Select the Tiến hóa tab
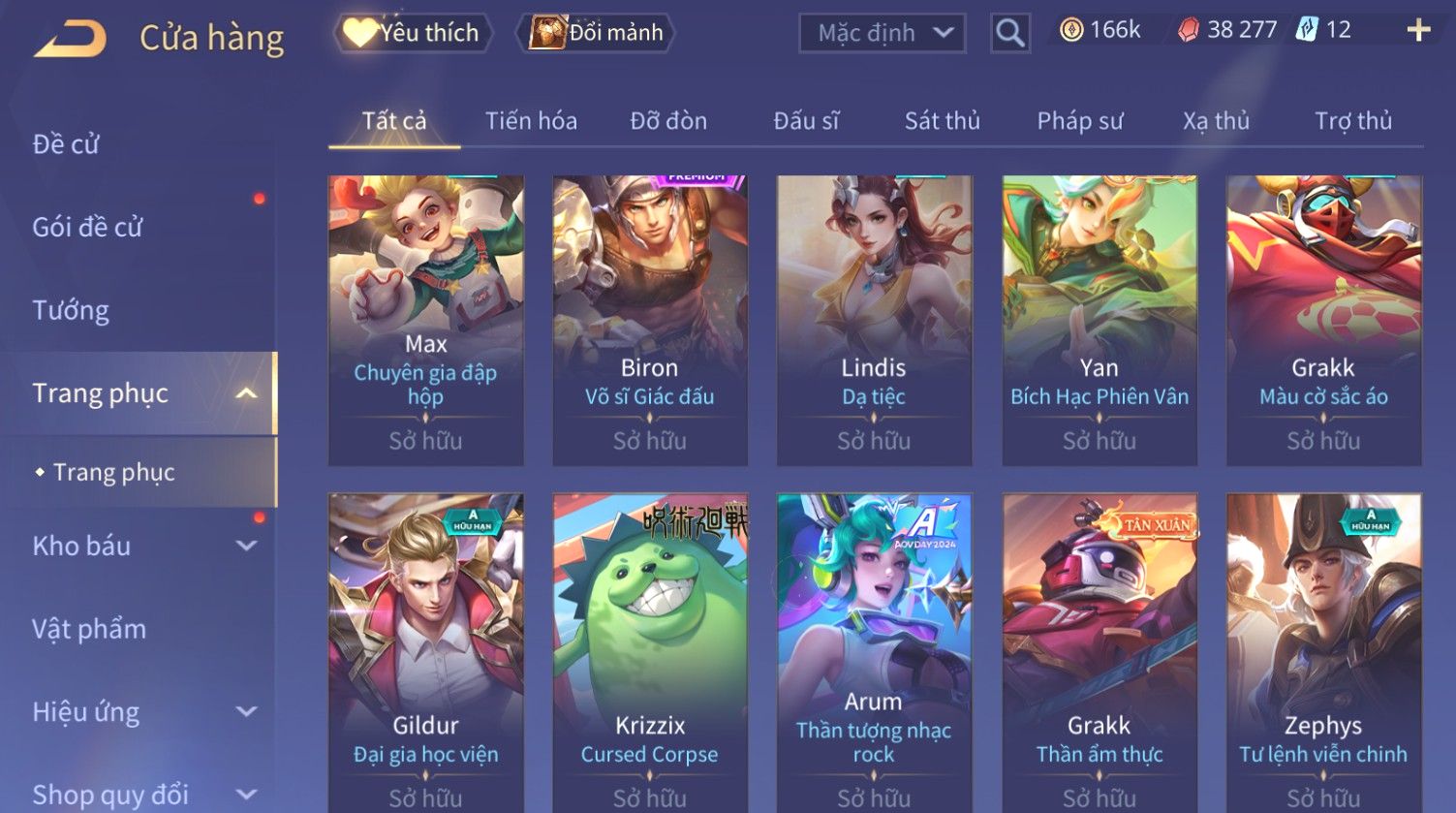 click(531, 121)
